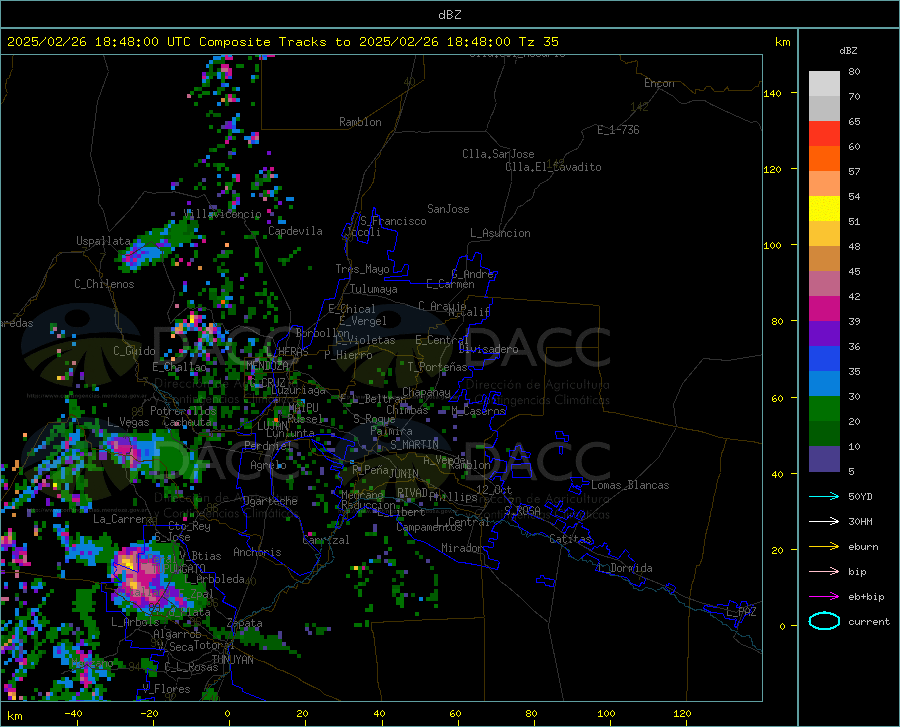Click the 'V_Flores' map label
Viewport: 900px width, 727px height.
166,689
